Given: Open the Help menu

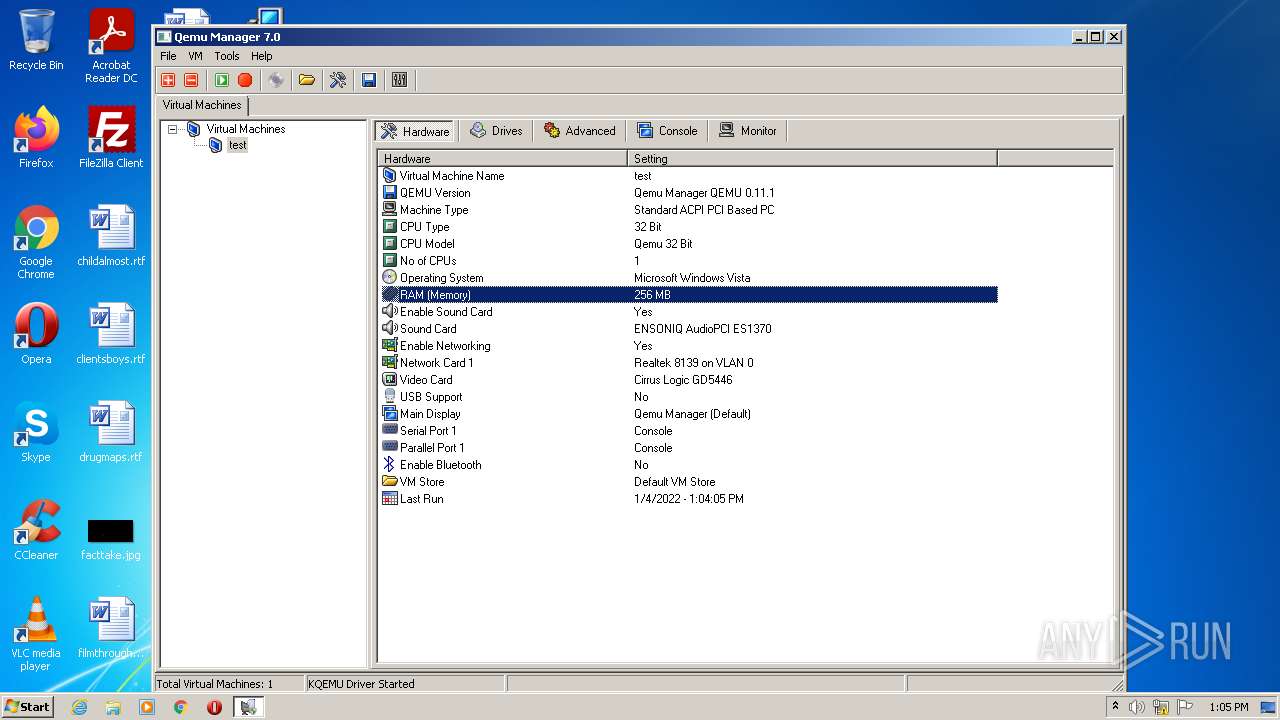Looking at the screenshot, I should 262,56.
